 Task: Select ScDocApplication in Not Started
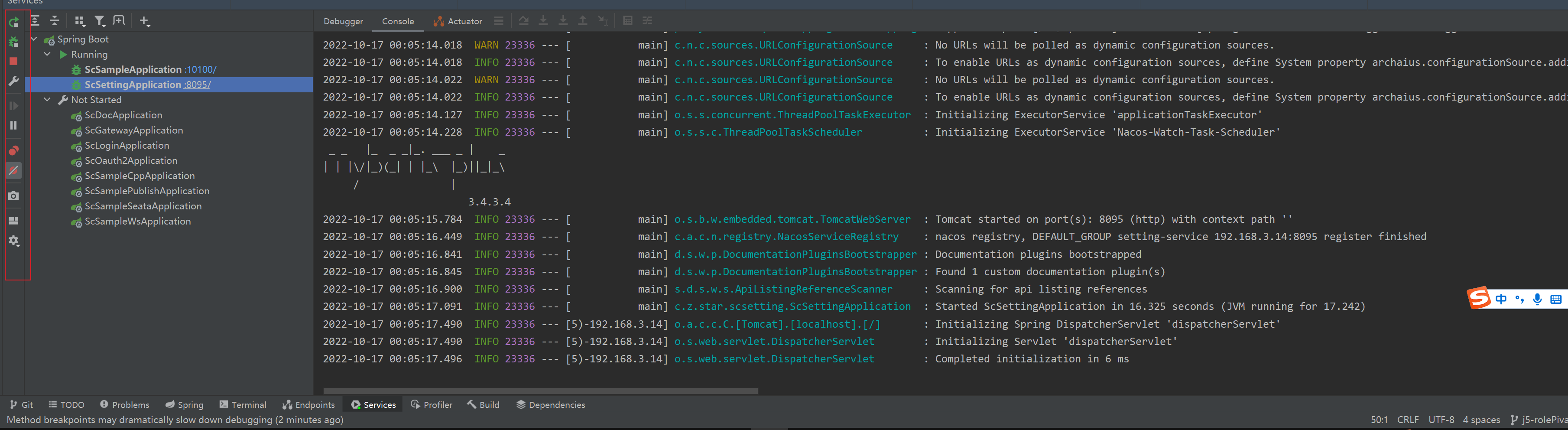coord(123,115)
